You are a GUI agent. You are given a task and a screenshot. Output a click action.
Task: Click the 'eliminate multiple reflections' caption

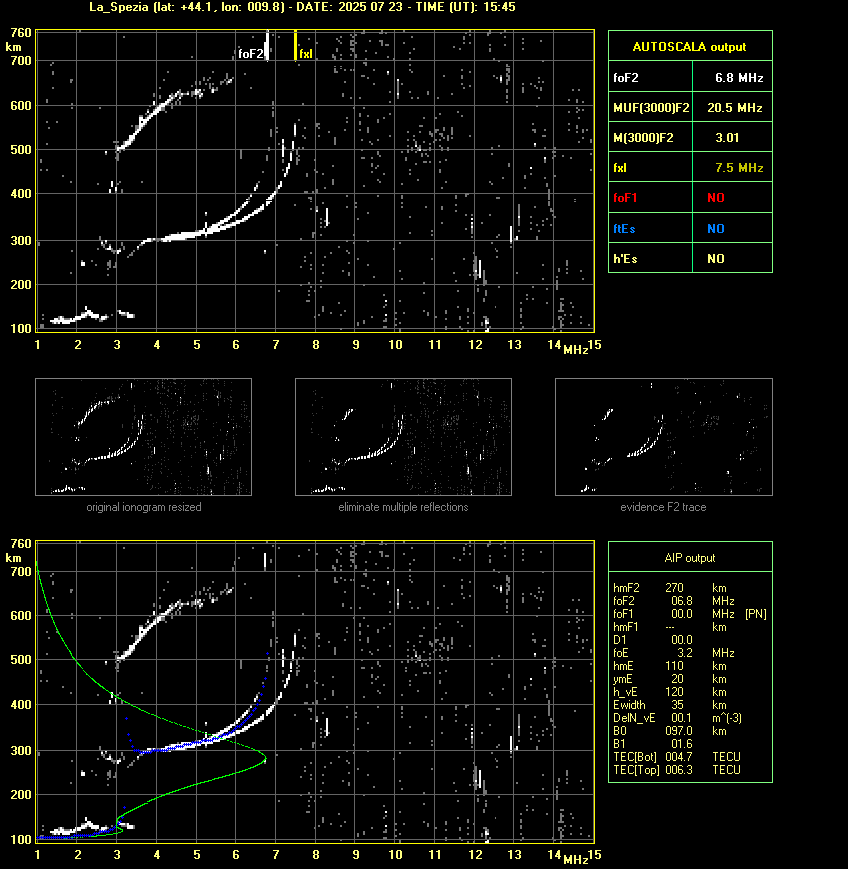(x=403, y=507)
